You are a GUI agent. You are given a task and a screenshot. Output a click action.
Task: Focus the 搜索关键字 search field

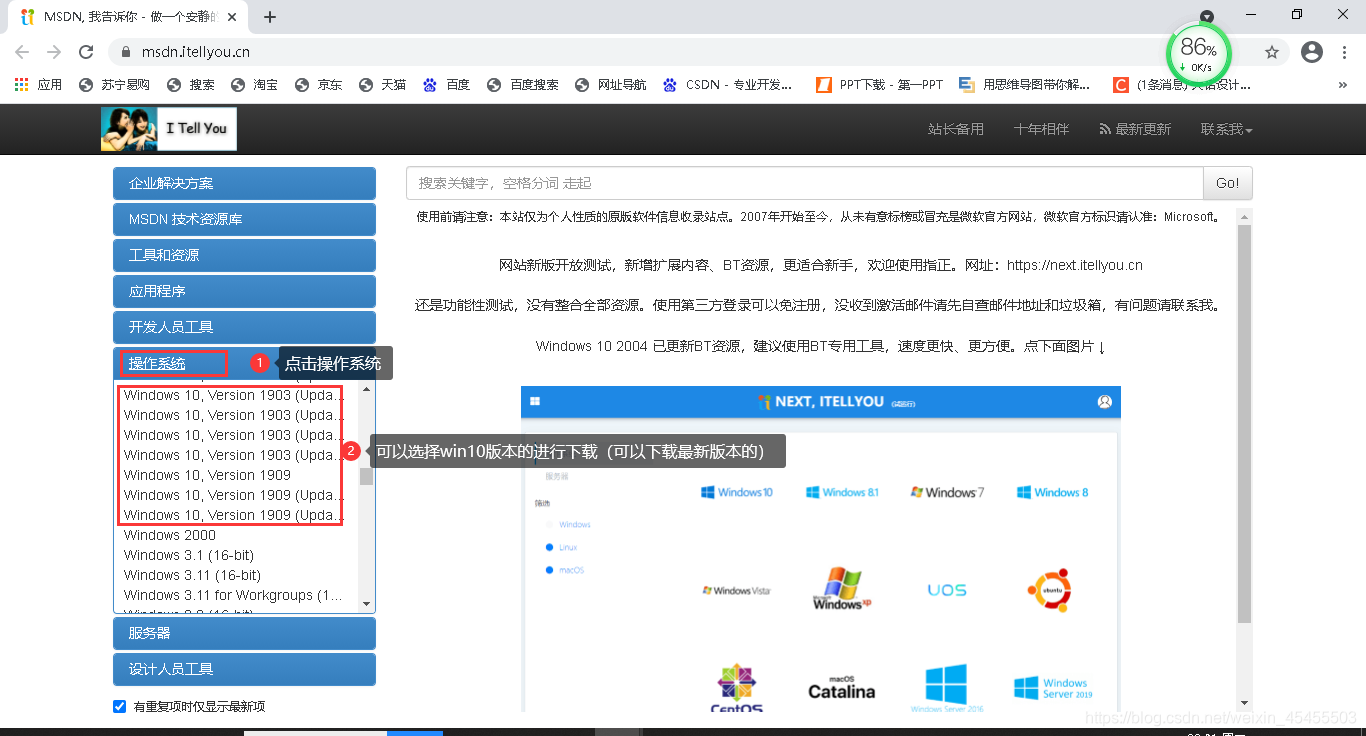pyautogui.click(x=804, y=183)
